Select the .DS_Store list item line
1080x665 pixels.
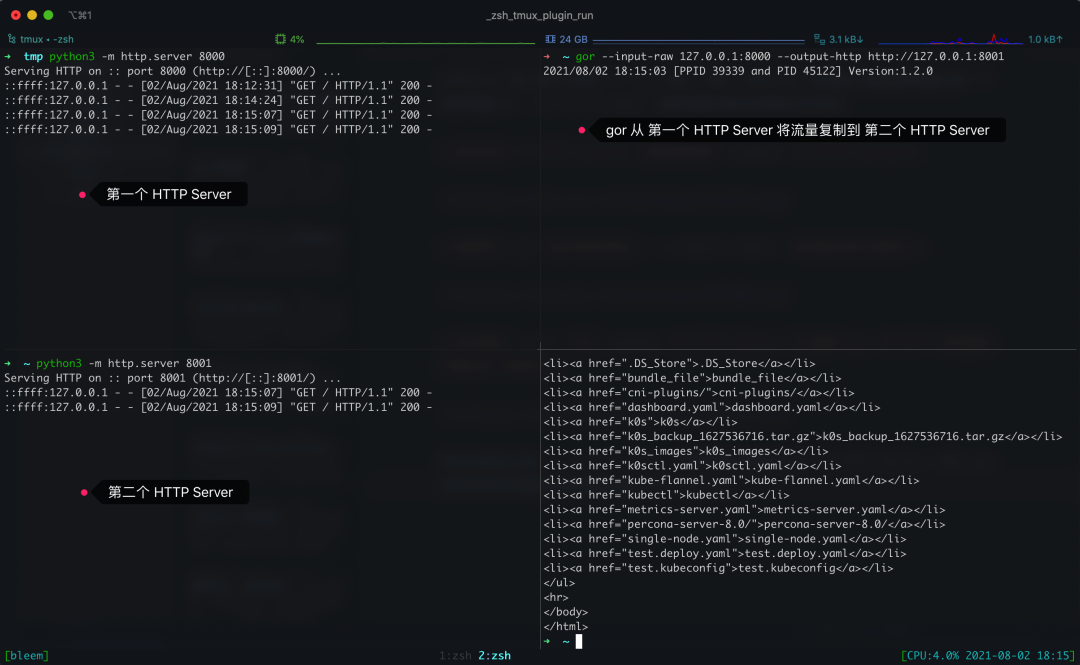click(679, 363)
